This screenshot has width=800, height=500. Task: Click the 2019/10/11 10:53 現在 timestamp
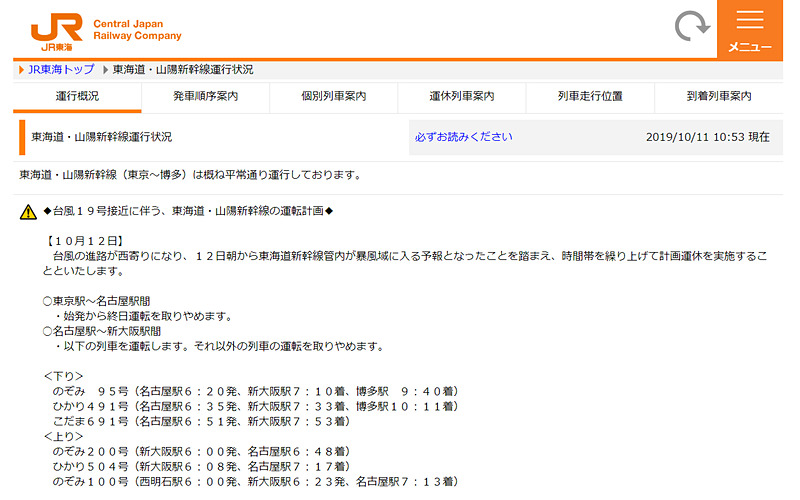pyautogui.click(x=708, y=137)
